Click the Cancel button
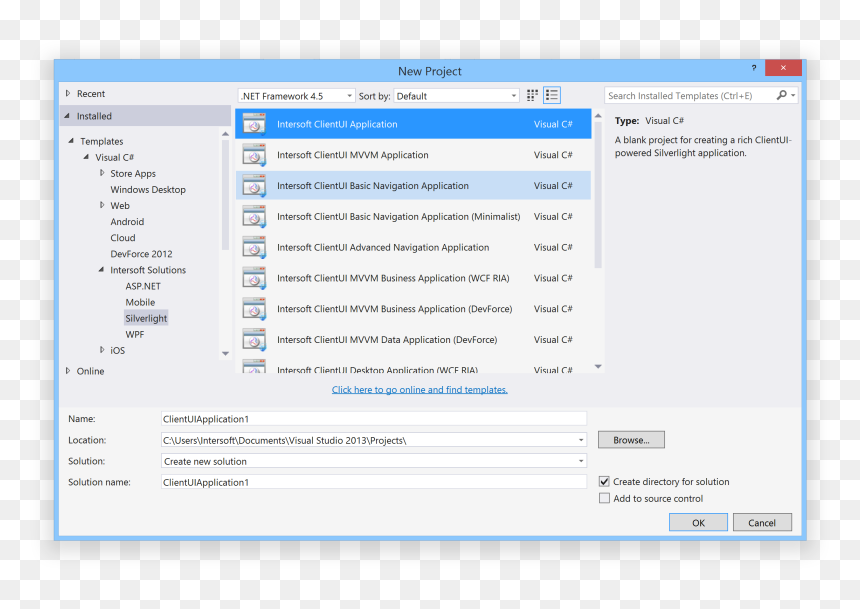This screenshot has height=609, width=860. (762, 522)
